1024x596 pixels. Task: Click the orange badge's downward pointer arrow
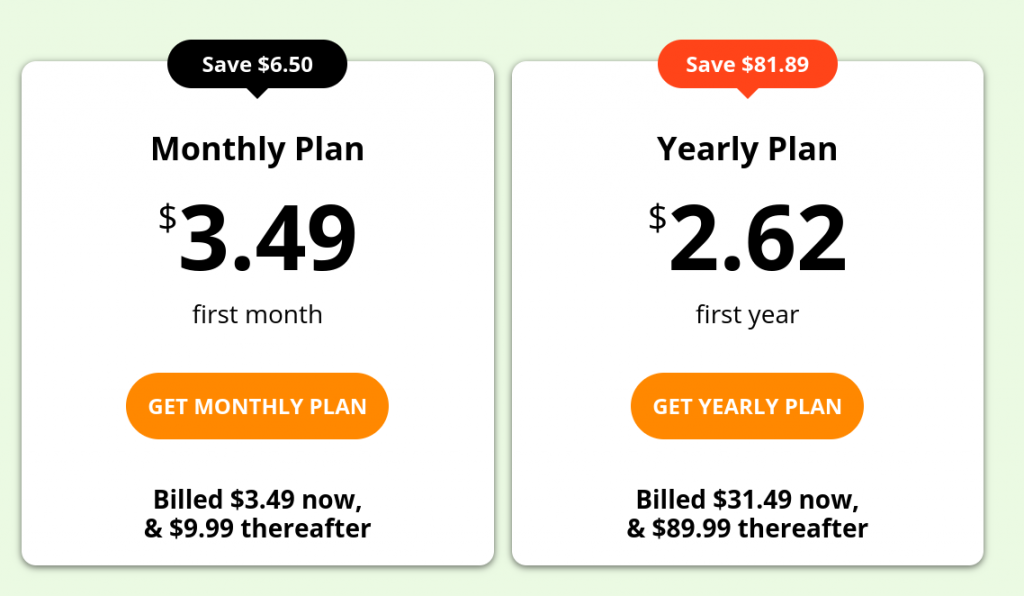pyautogui.click(x=747, y=92)
